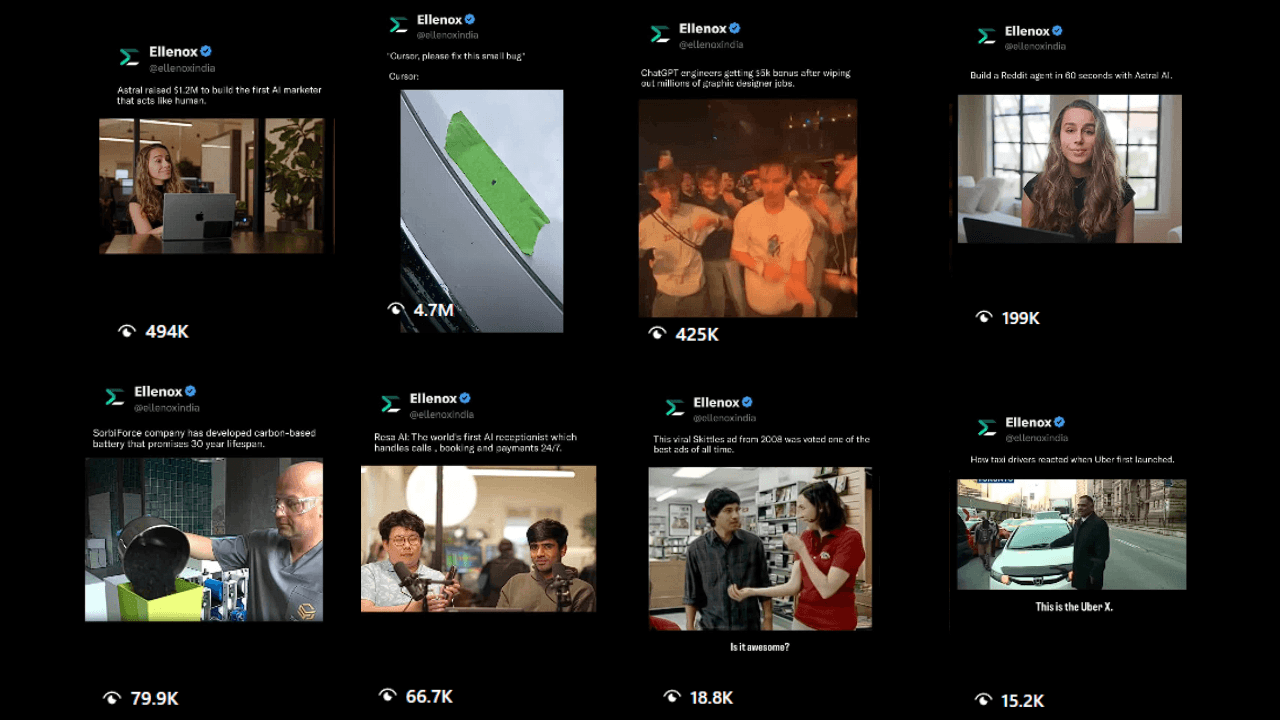Click the eye icon beside 494K views

(127, 331)
